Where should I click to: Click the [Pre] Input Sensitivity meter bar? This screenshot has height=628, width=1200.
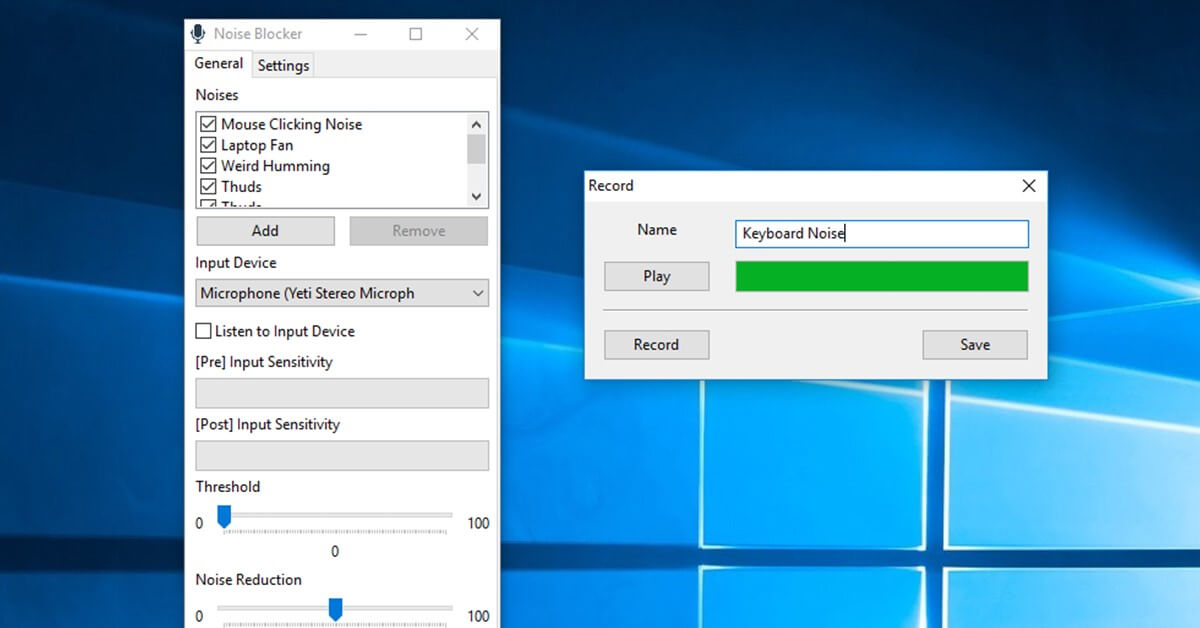point(342,393)
